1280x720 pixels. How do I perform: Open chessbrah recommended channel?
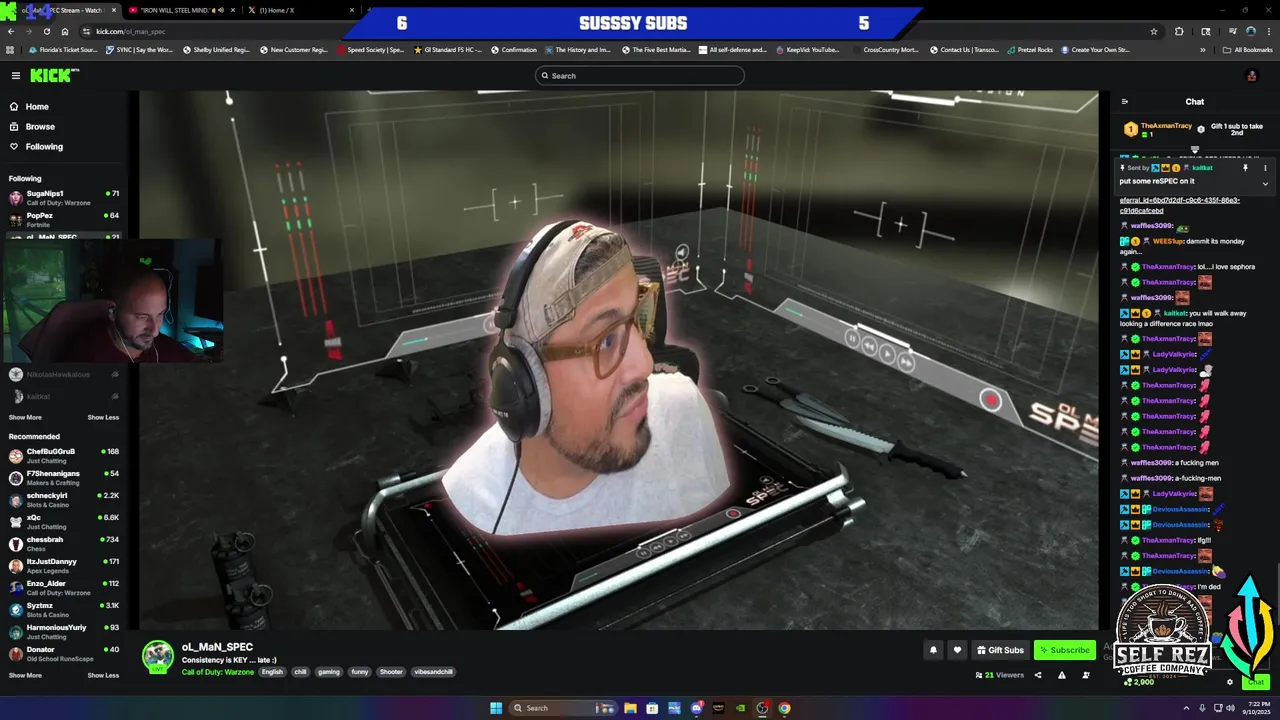point(64,543)
